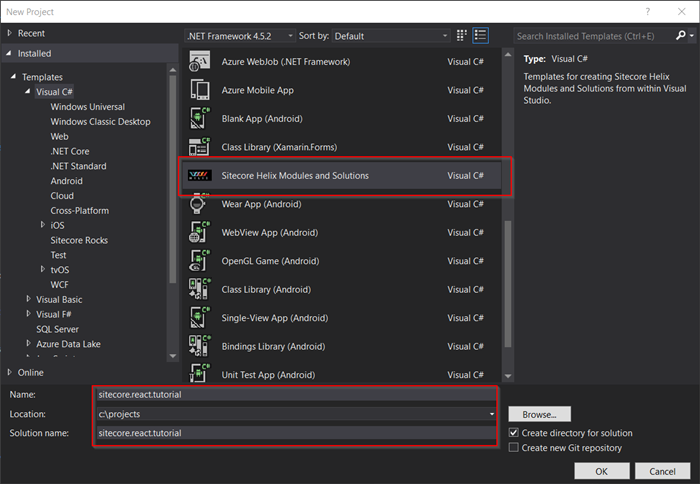Select Sitecore Helix Modules and Solutions template
Image resolution: width=700 pixels, height=484 pixels.
340,175
